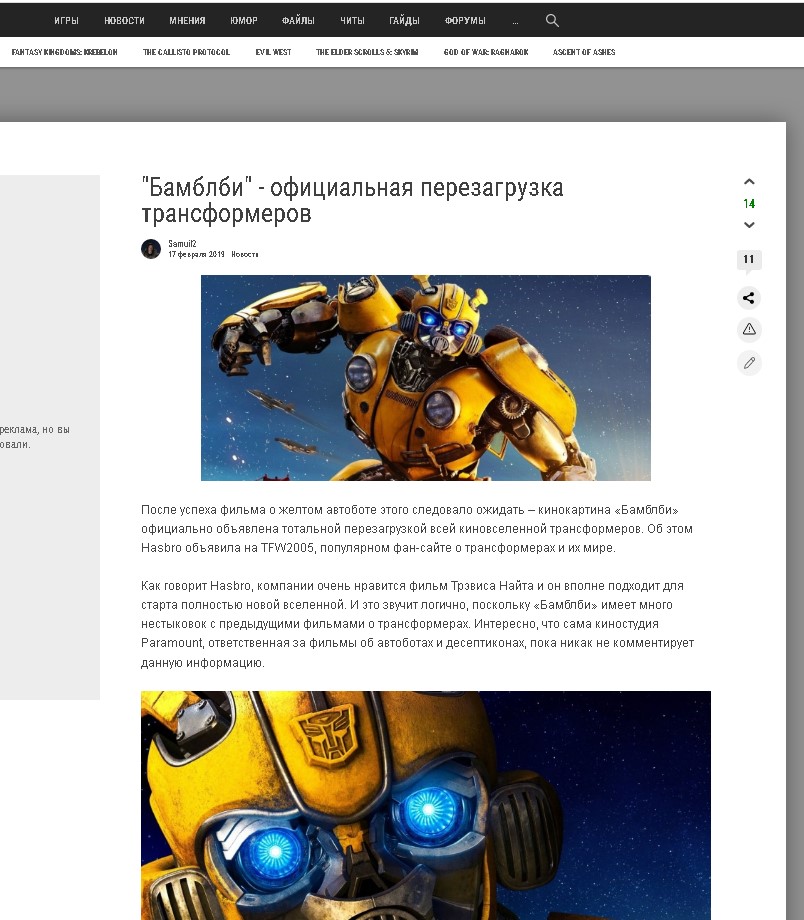The width and height of the screenshot is (804, 920).
Task: Open the ЮМОР section
Action: pyautogui.click(x=244, y=21)
